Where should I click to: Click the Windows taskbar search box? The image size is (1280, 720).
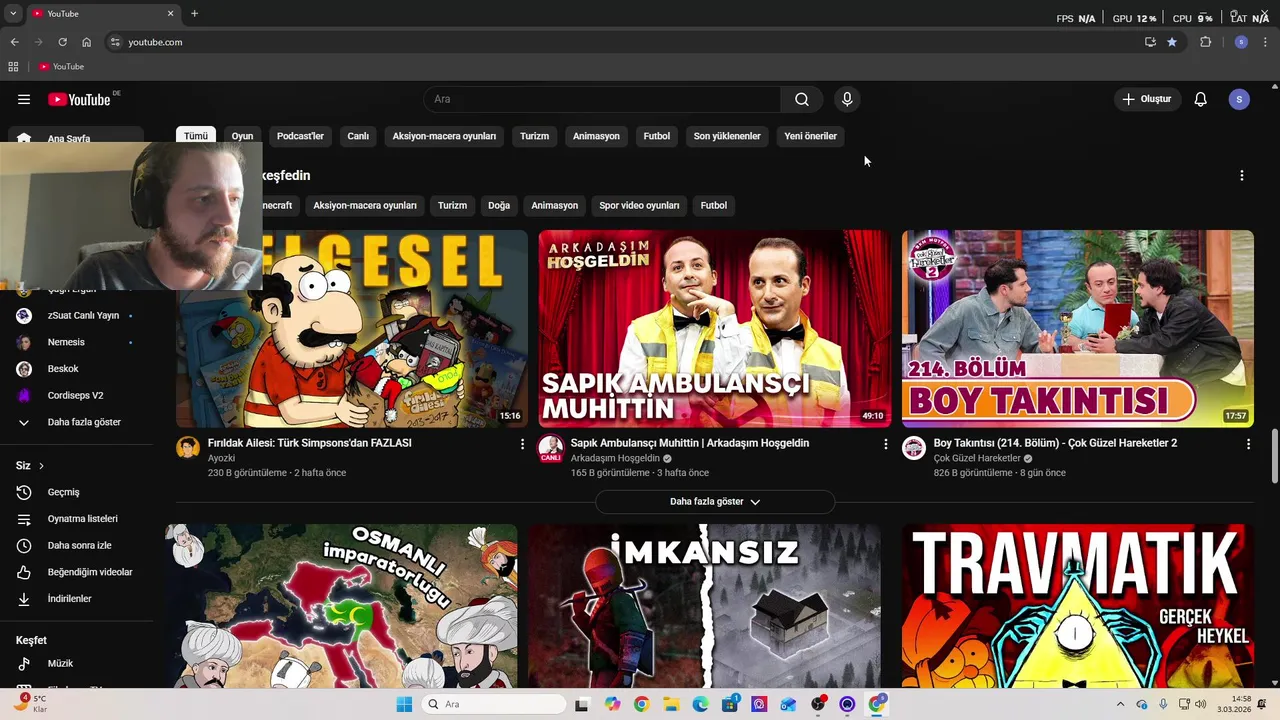coord(495,704)
